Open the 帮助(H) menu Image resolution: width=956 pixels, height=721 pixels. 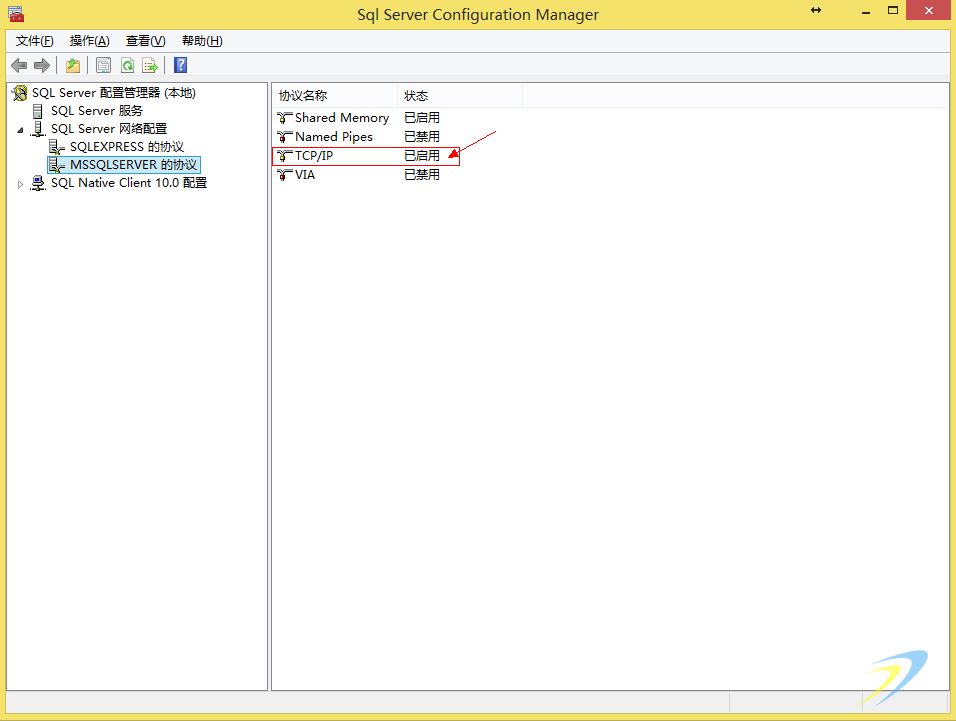click(x=202, y=41)
